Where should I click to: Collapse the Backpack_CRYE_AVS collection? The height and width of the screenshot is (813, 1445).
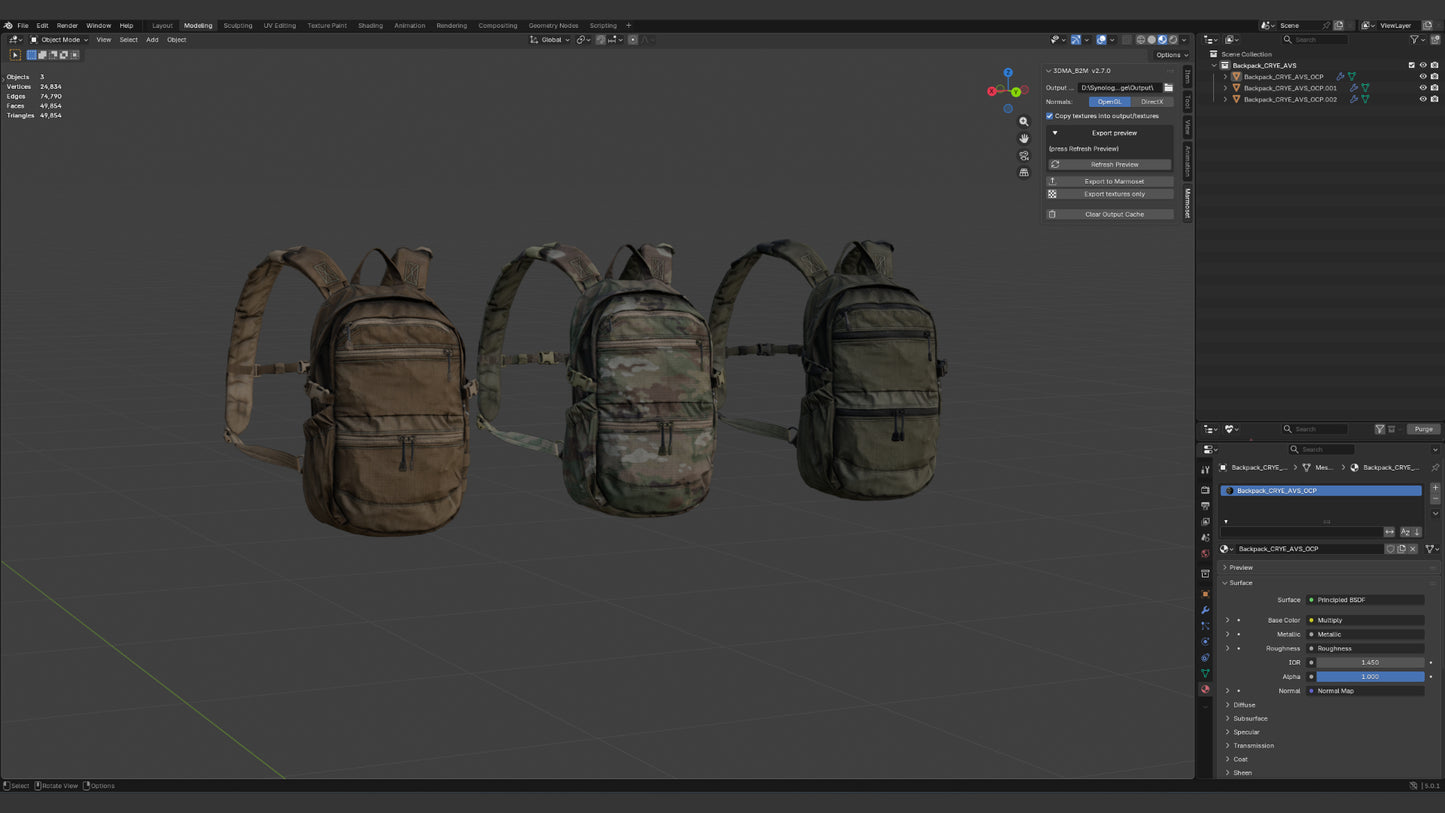click(x=1215, y=65)
